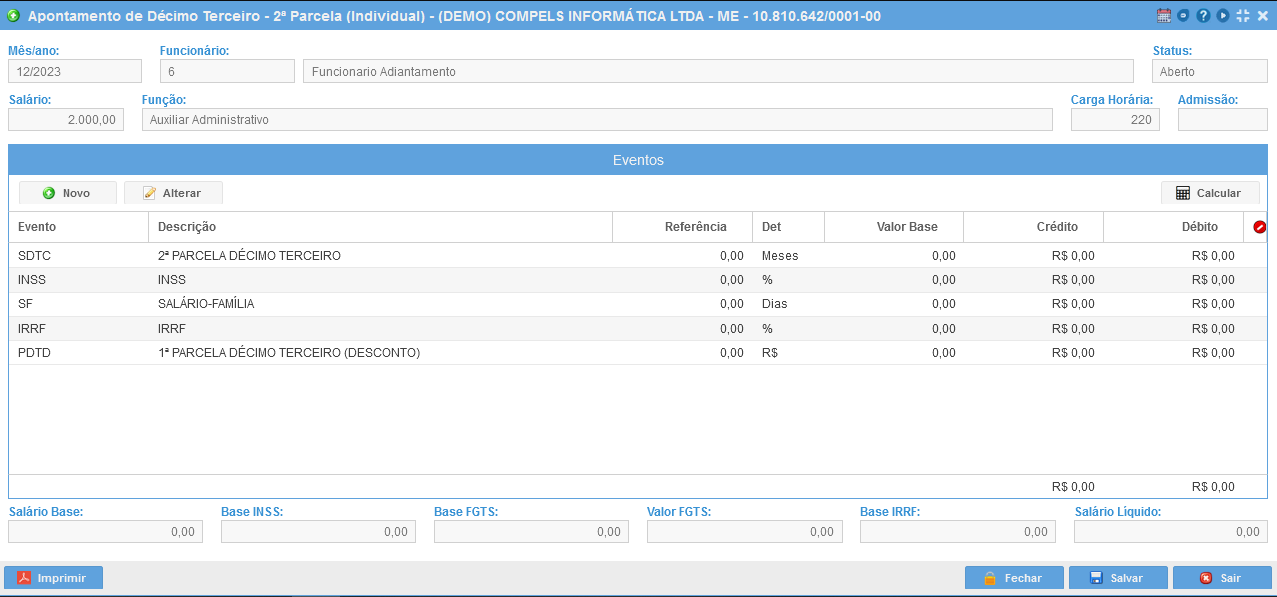Click the Det column header
This screenshot has width=1277, height=597.
coord(788,227)
